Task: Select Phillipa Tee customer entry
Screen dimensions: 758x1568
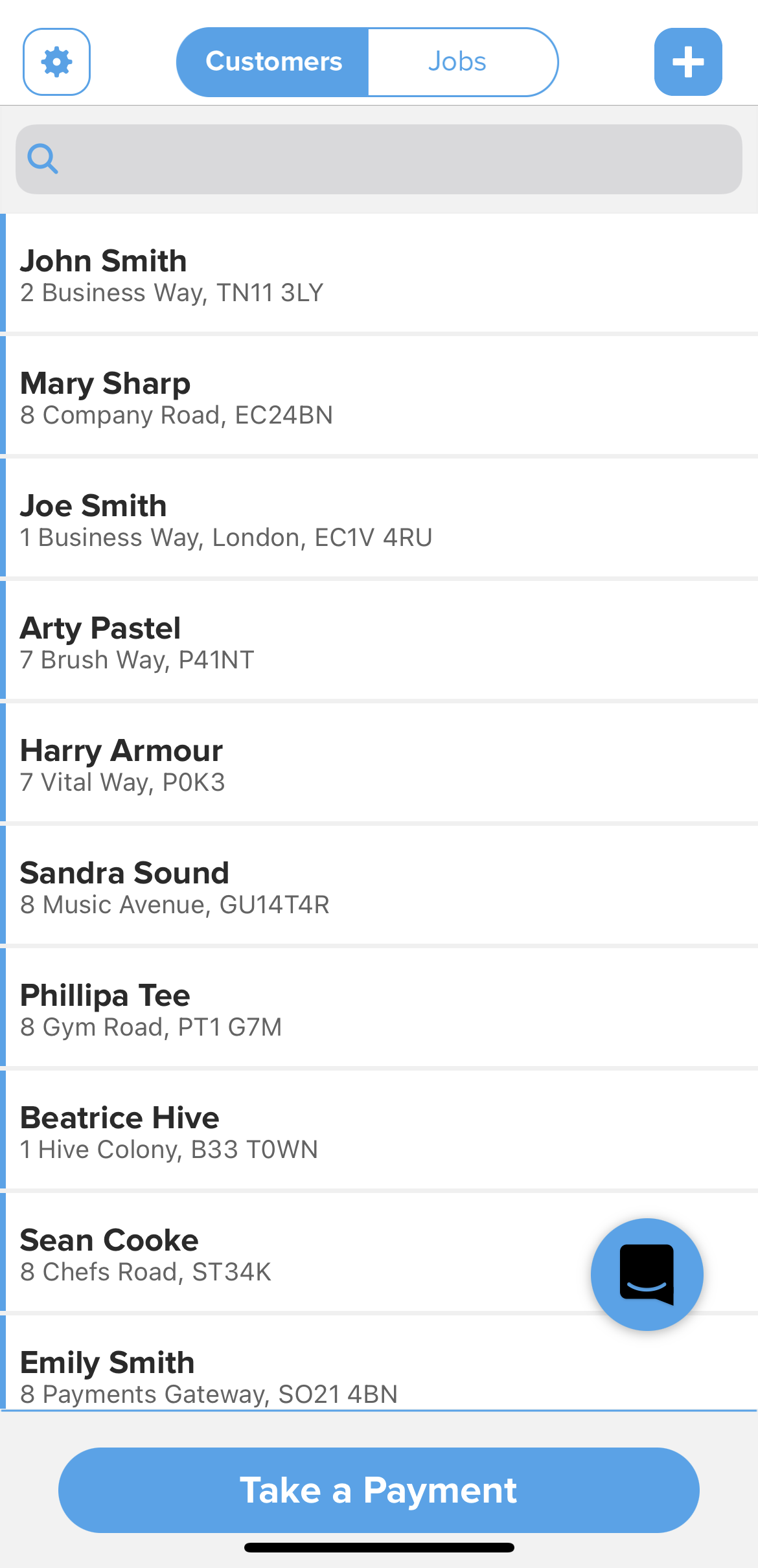Action: pos(105,995)
